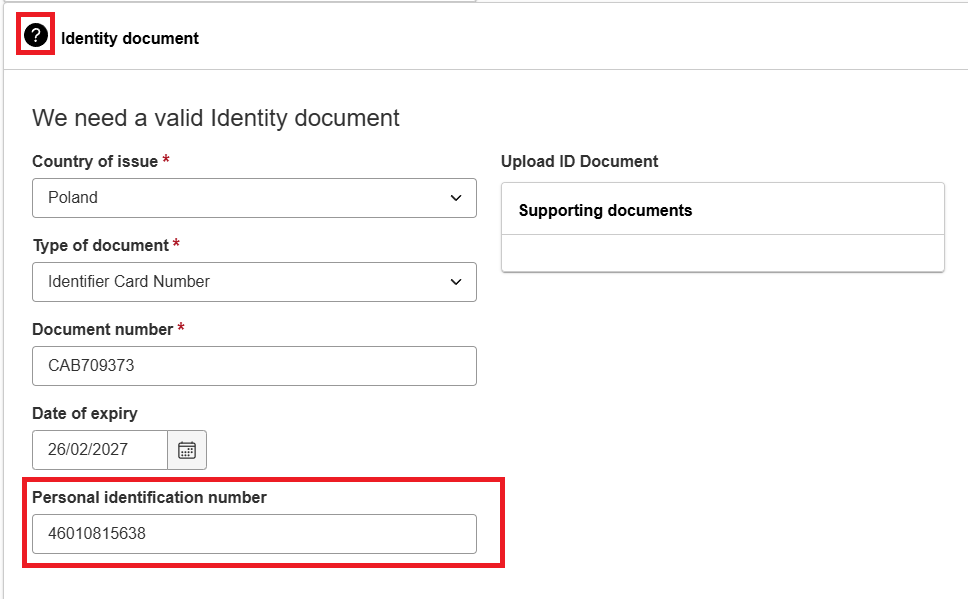The image size is (968, 599).
Task: Expand the Type of document chevron arrow
Action: coord(456,282)
